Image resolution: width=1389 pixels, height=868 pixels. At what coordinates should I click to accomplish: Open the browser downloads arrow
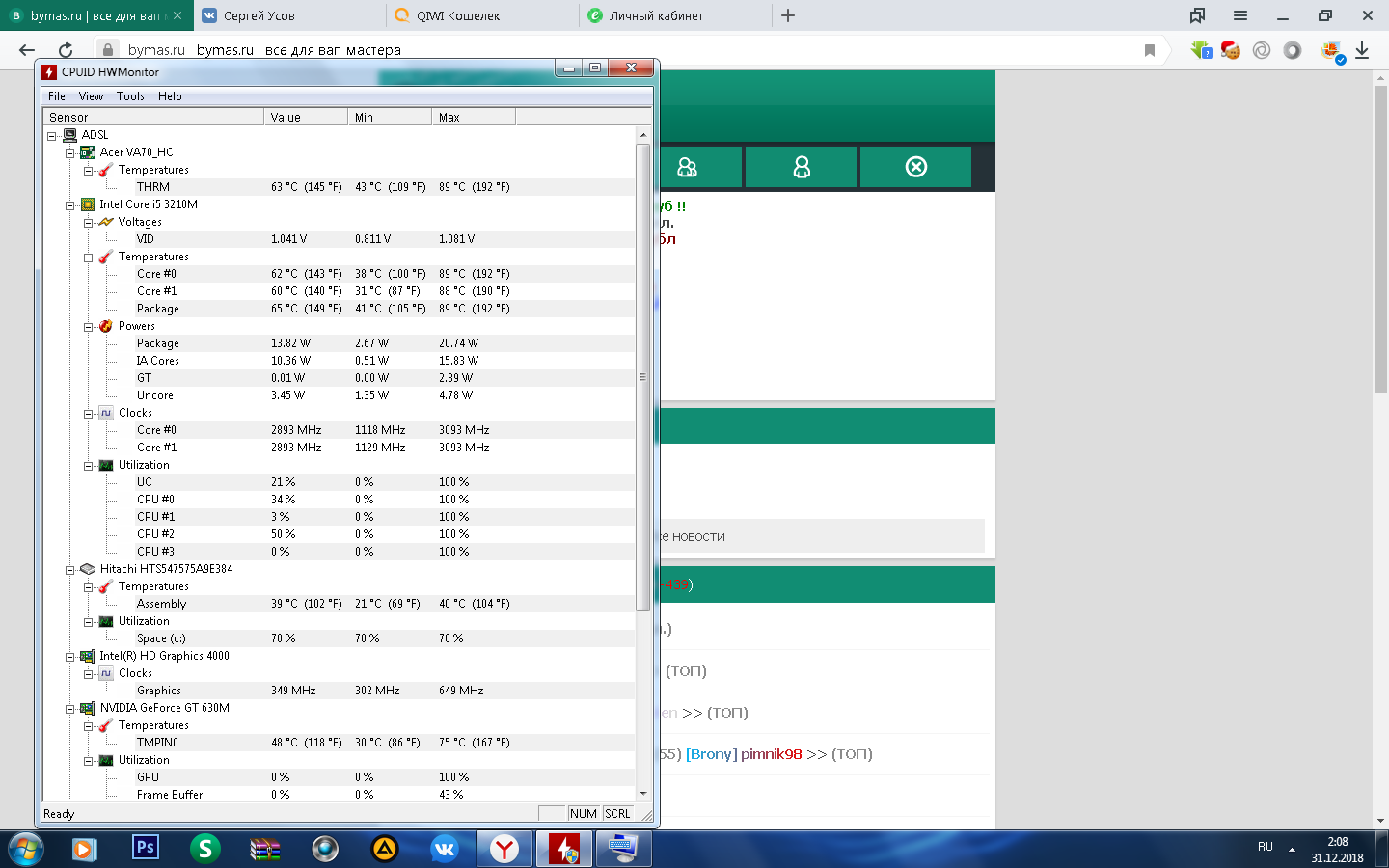pos(1362,50)
